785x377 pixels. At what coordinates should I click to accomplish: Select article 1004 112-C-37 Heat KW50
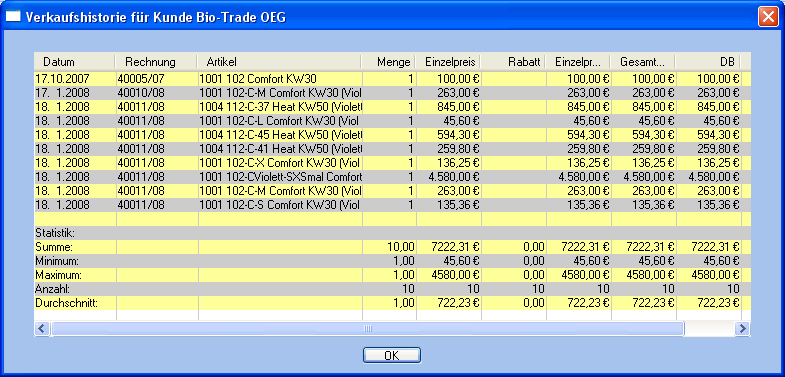coord(280,107)
